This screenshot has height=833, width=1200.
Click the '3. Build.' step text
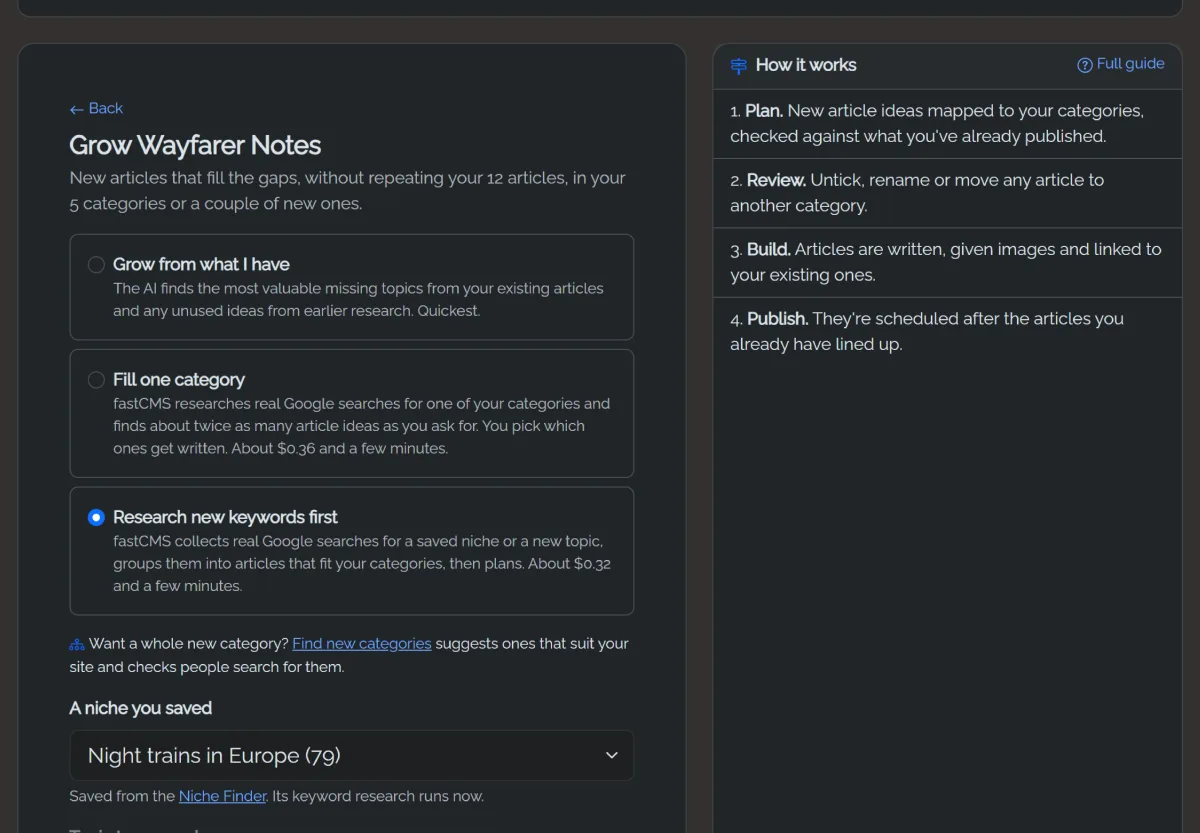click(x=946, y=262)
